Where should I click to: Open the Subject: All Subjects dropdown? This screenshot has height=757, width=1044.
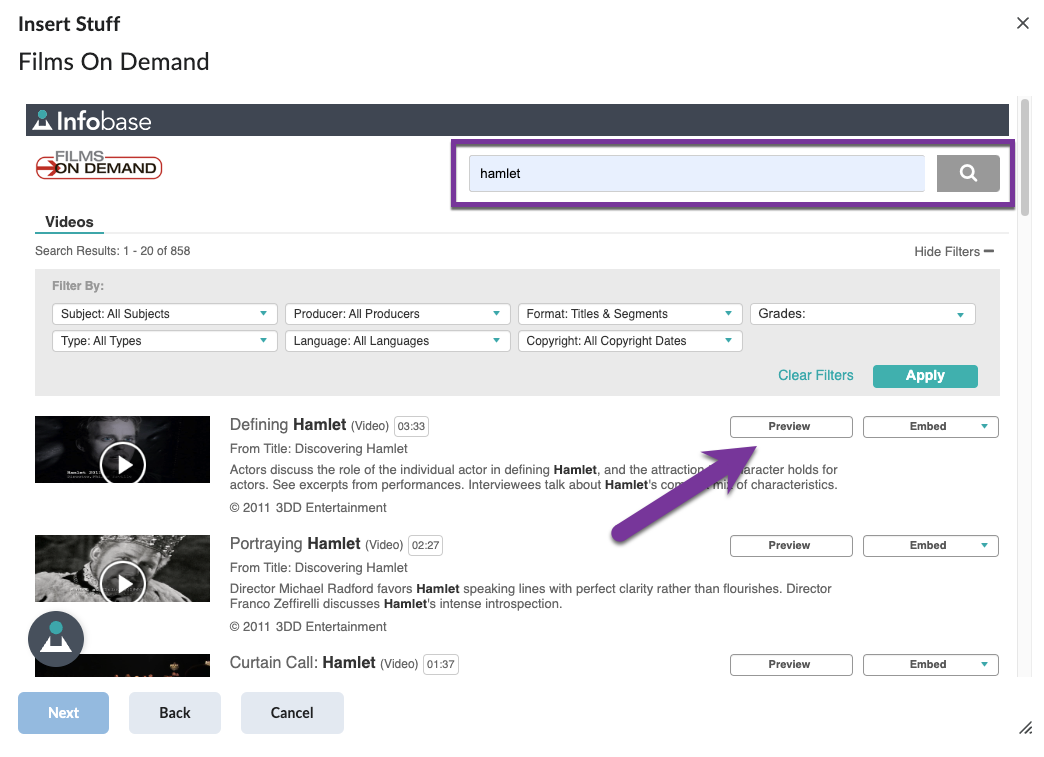pyautogui.click(x=163, y=313)
